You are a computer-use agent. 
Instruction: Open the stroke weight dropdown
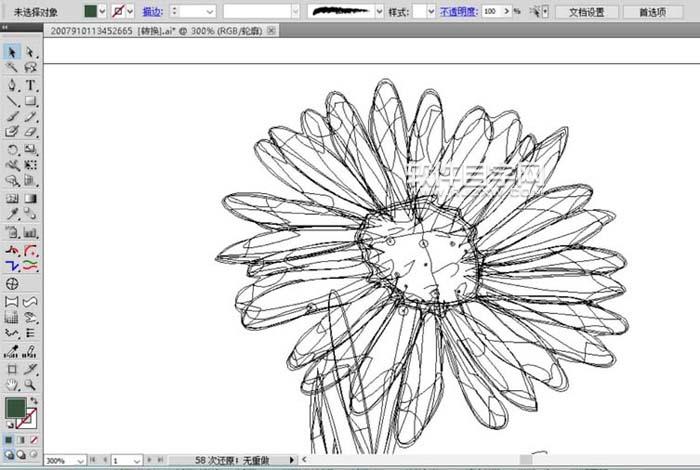click(x=210, y=11)
